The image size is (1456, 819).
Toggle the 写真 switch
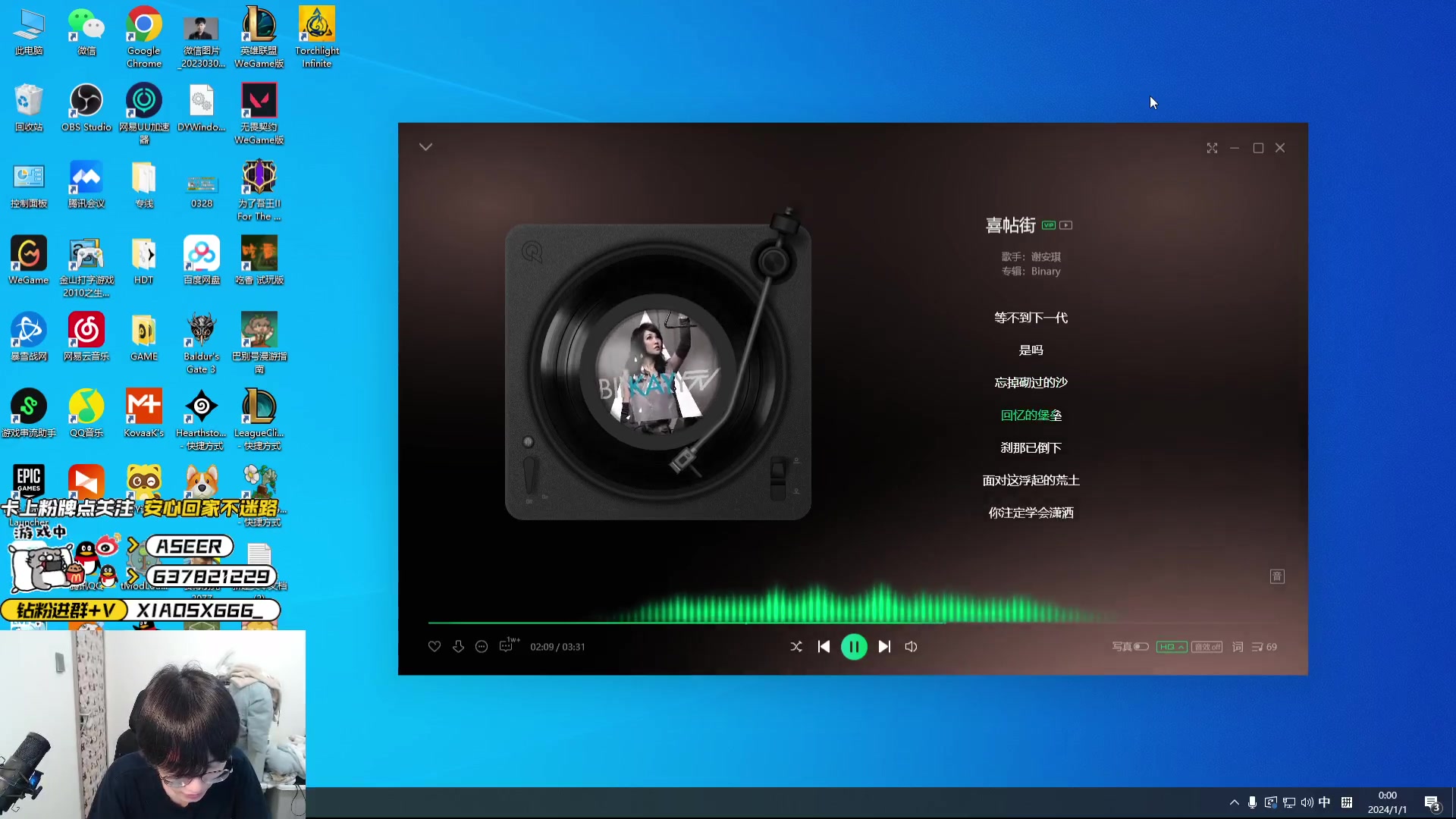[x=1130, y=647]
